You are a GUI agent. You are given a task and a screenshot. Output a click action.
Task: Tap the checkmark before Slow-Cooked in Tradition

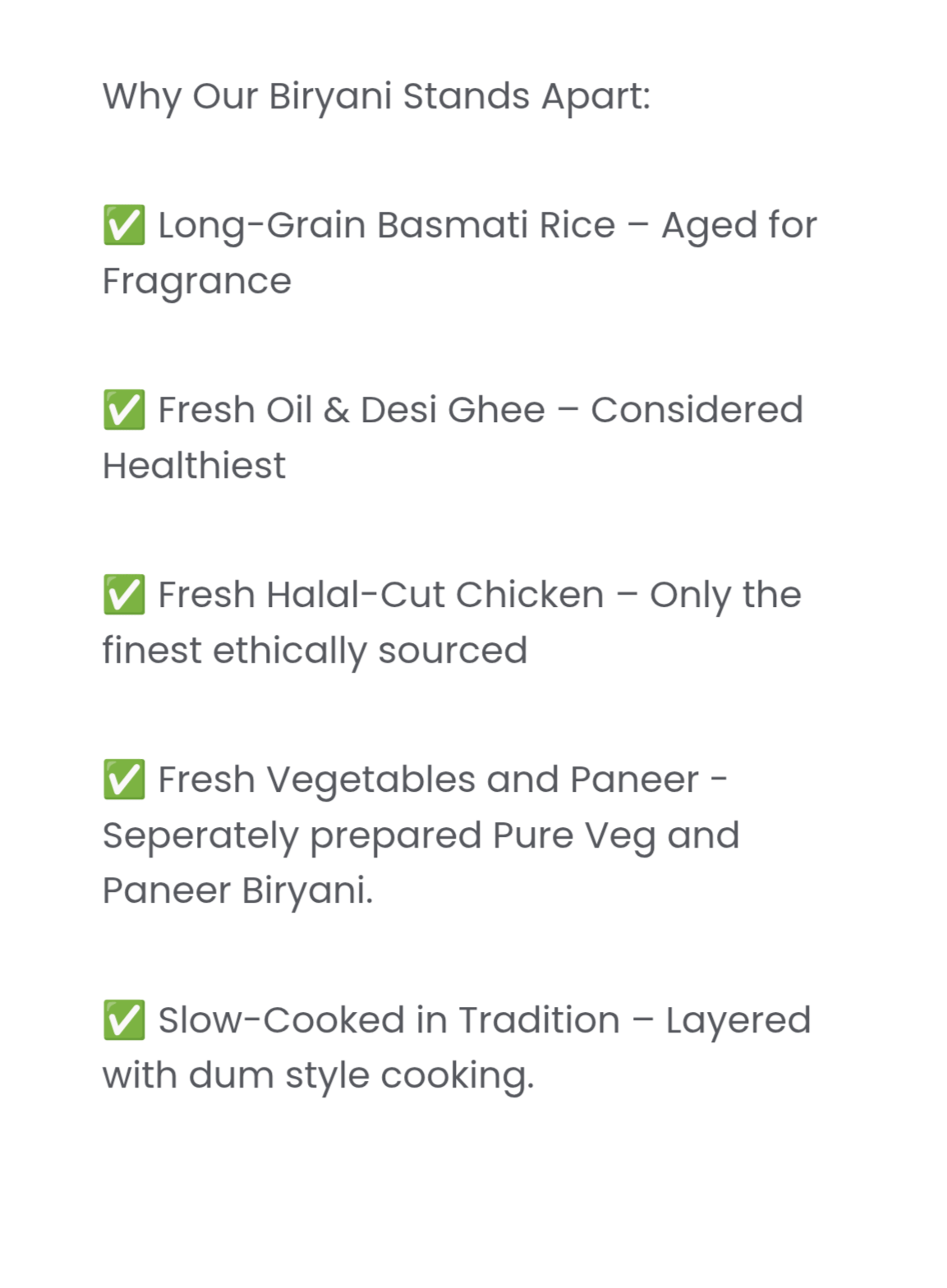point(124,1020)
